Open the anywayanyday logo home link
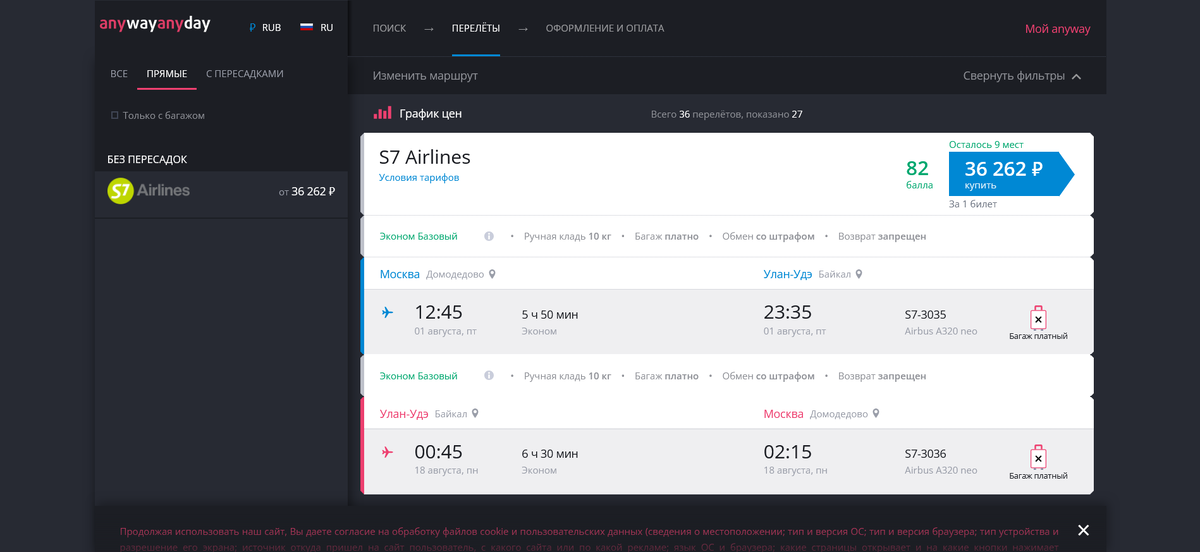The height and width of the screenshot is (552, 1200). point(154,25)
